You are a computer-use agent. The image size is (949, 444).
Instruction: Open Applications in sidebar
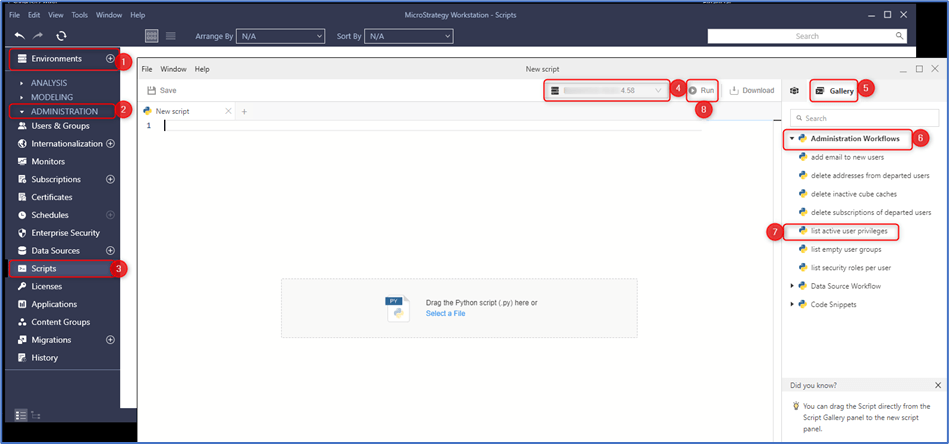(54, 304)
